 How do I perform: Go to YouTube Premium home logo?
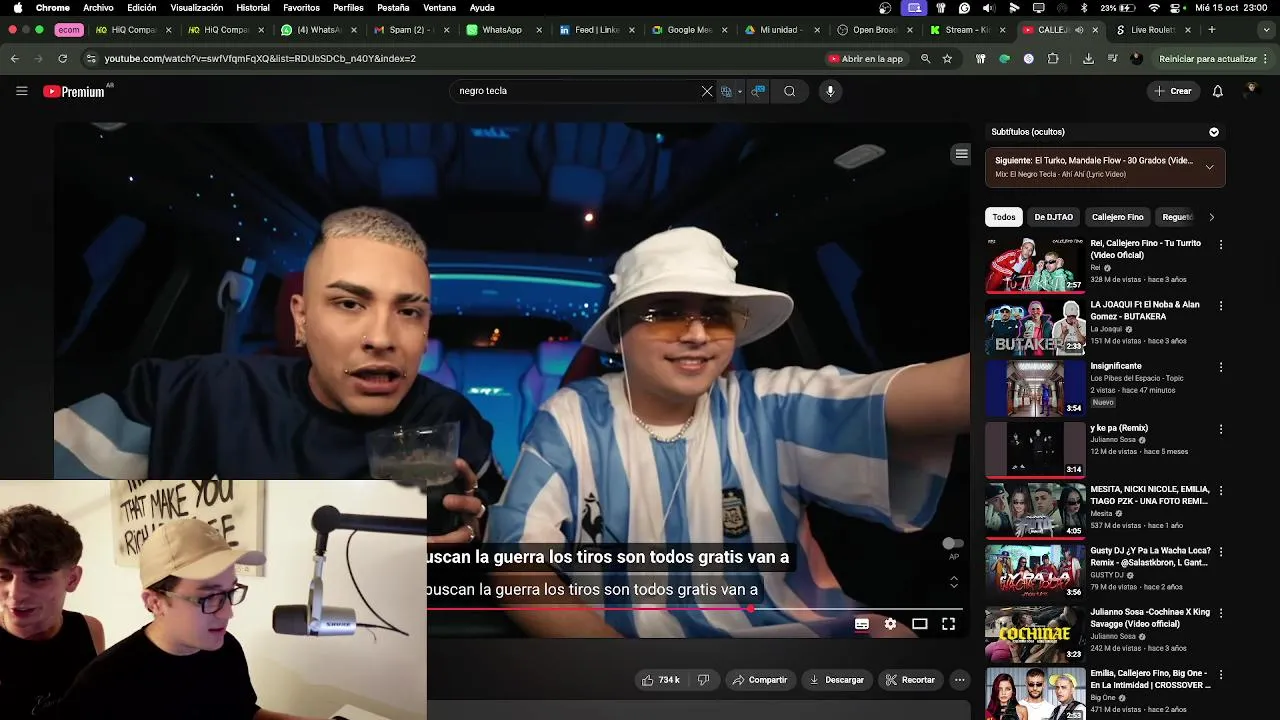coord(75,91)
